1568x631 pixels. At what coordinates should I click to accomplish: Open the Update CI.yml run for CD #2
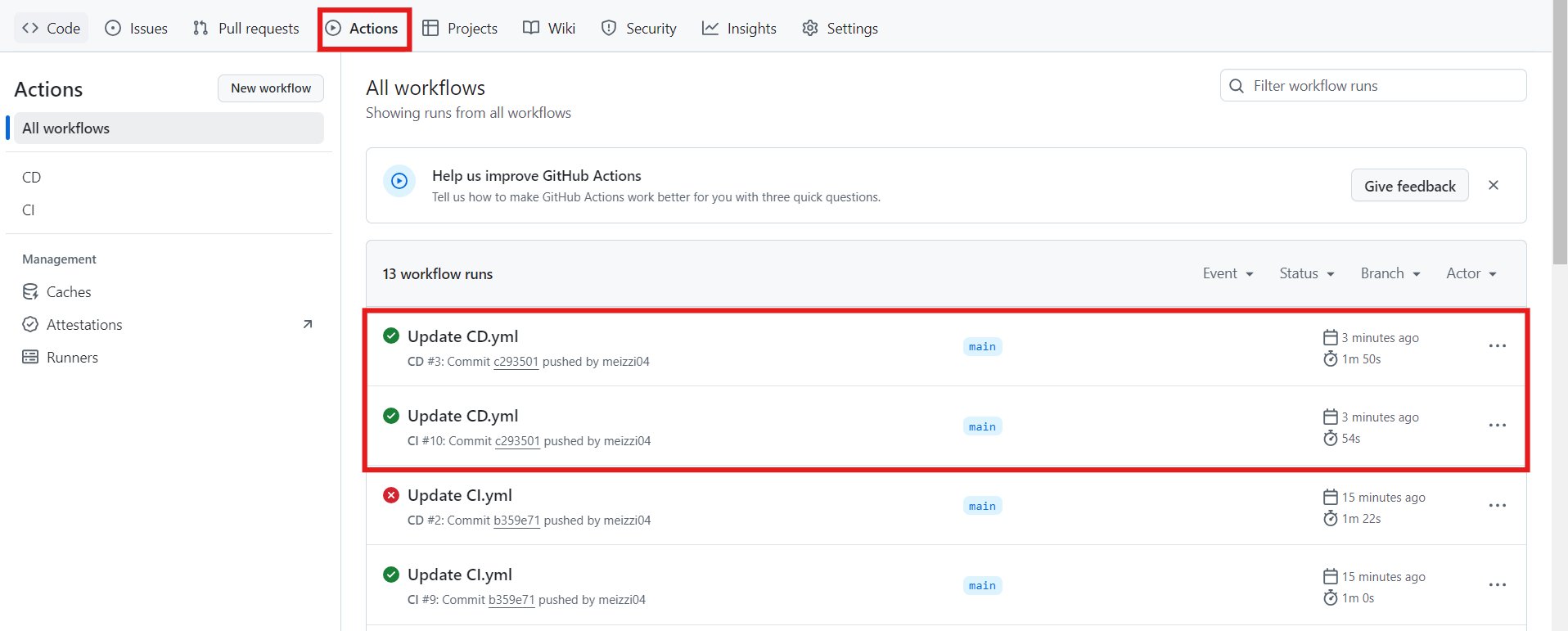(x=460, y=495)
